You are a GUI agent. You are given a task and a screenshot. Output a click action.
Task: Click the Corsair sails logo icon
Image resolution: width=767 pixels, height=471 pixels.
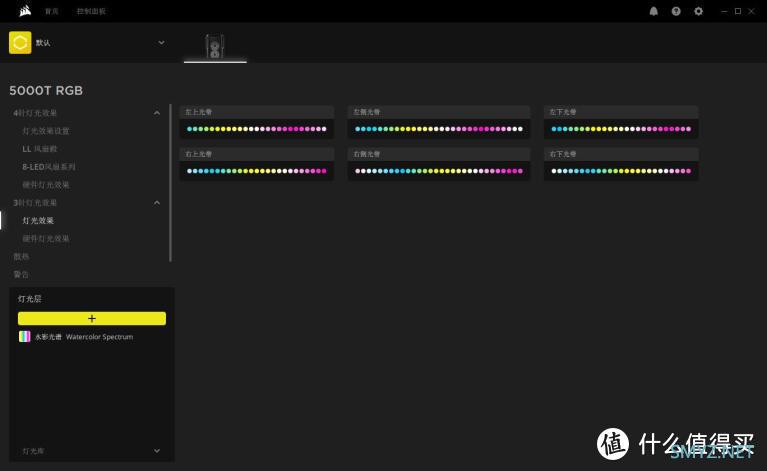25,11
